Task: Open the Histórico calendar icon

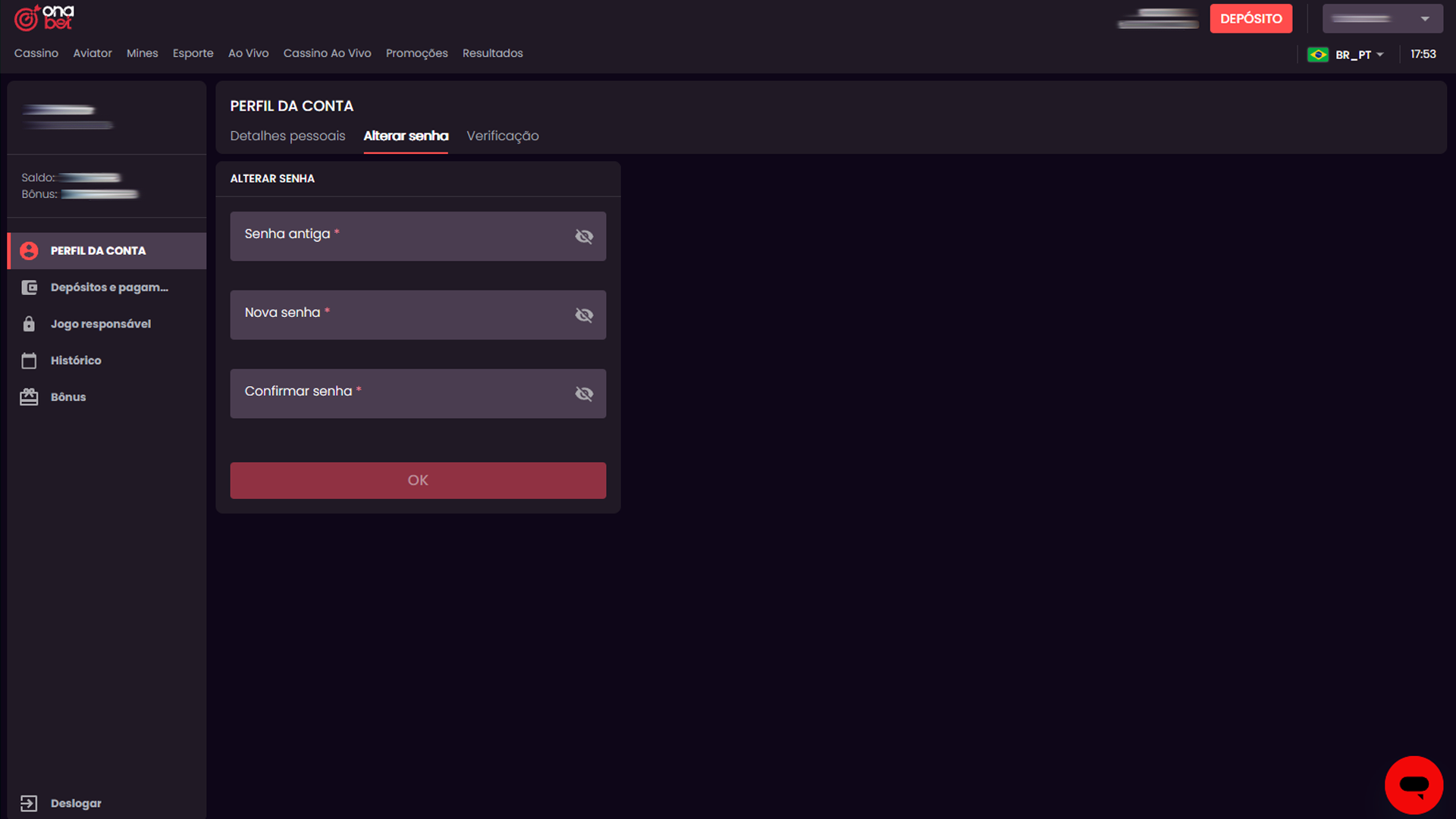Action: (29, 360)
